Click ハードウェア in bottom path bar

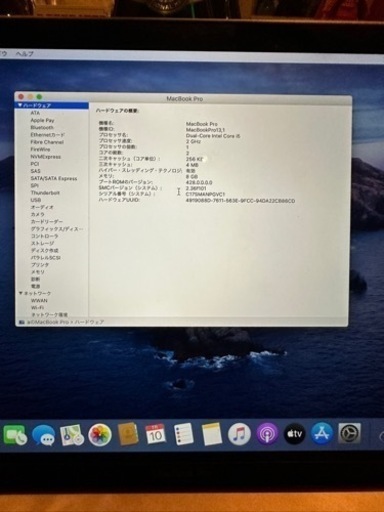(89, 322)
